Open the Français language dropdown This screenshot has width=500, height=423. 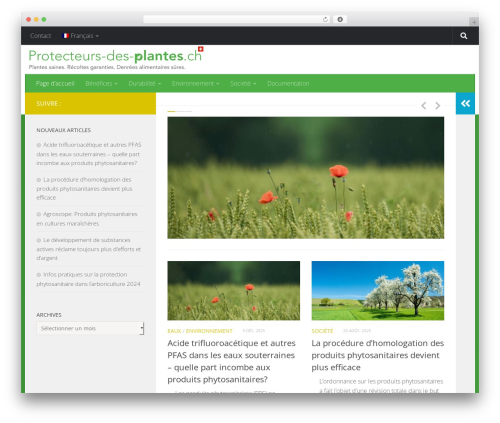tap(80, 36)
